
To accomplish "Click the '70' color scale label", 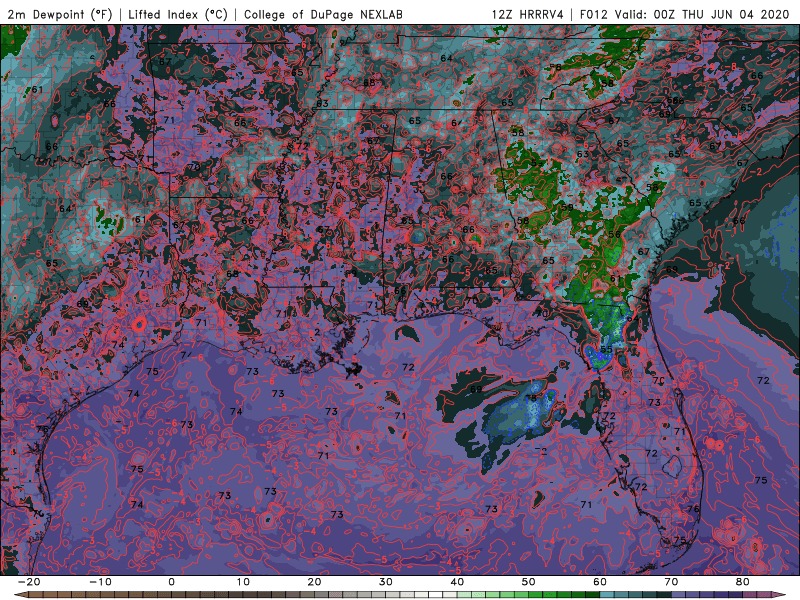I will pyautogui.click(x=671, y=582).
